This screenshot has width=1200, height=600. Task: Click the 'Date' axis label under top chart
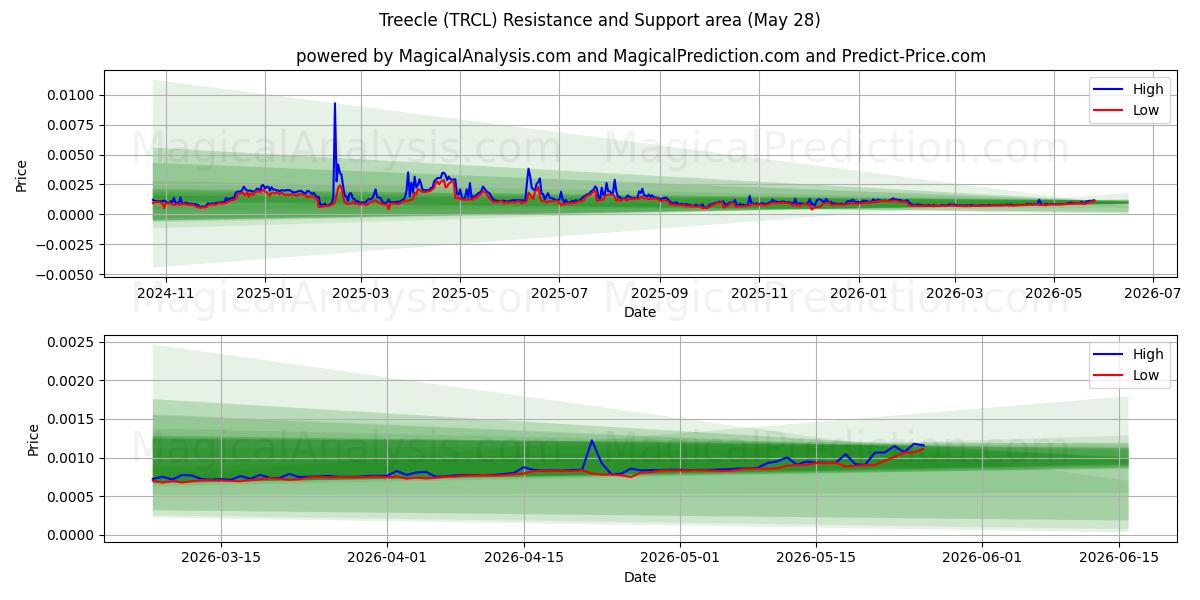tap(640, 312)
